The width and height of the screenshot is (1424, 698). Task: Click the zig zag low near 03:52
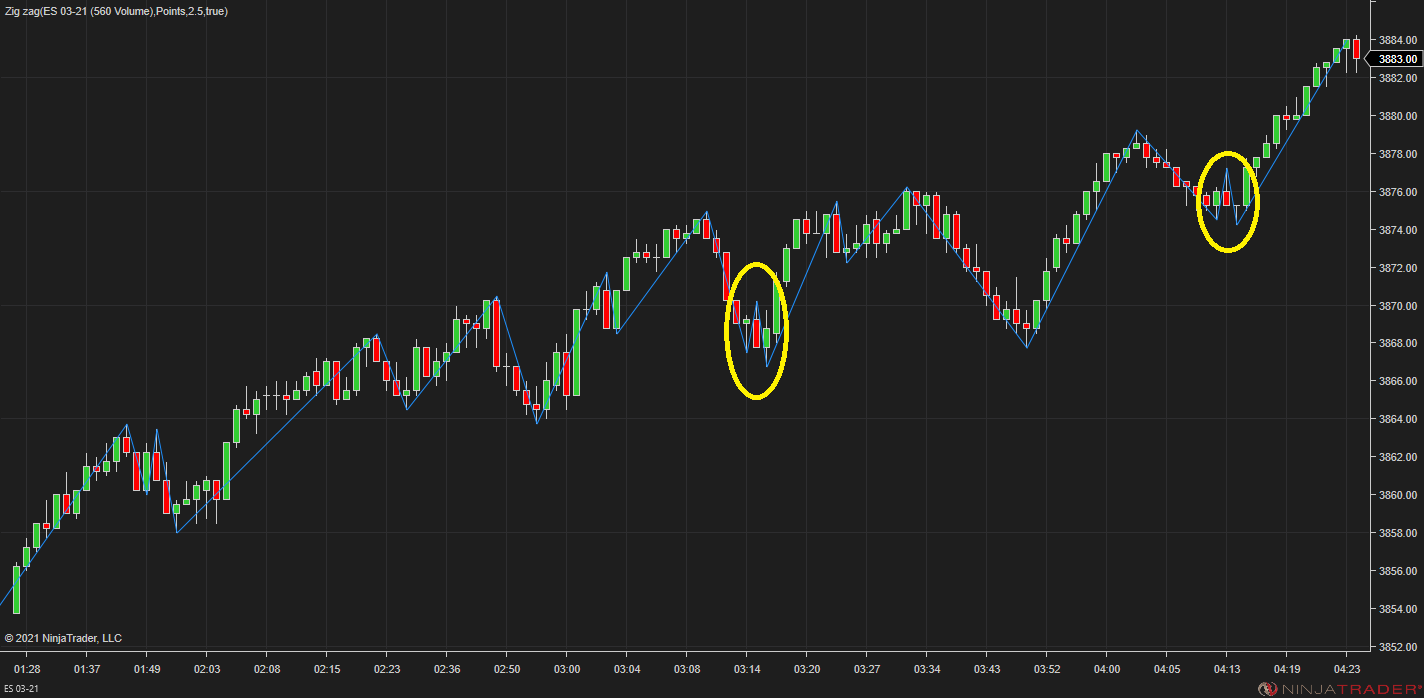pyautogui.click(x=1027, y=347)
